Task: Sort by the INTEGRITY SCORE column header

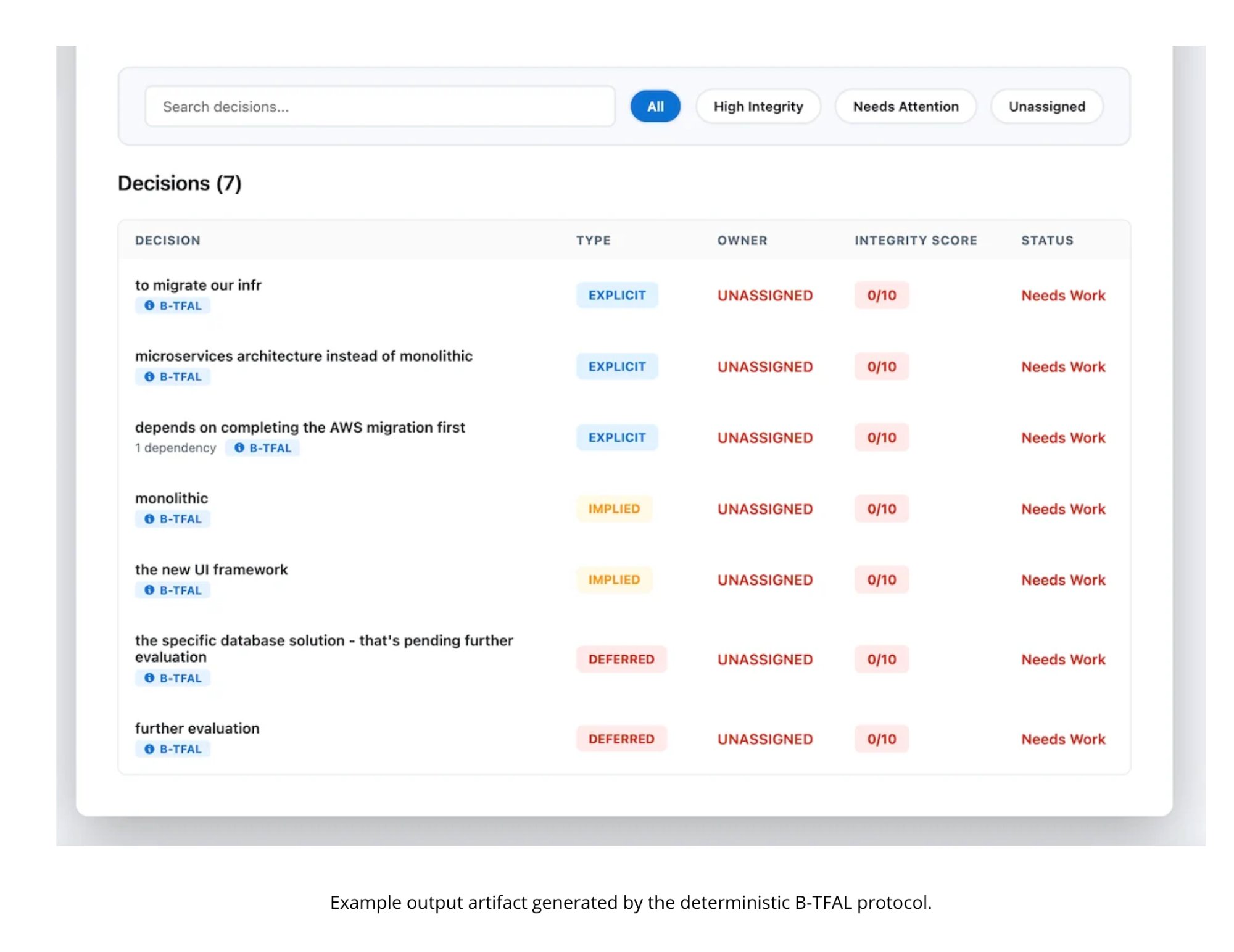Action: [x=916, y=240]
